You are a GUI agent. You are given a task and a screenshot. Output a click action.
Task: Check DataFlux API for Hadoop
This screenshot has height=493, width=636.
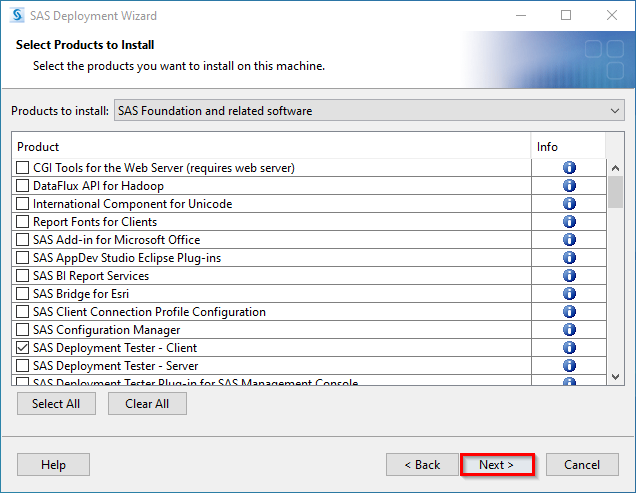click(22, 185)
